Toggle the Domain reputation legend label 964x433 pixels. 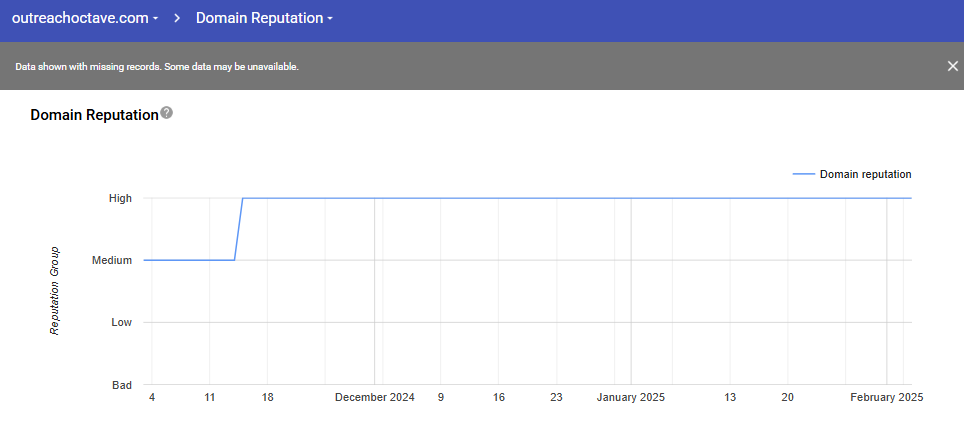tap(865, 174)
